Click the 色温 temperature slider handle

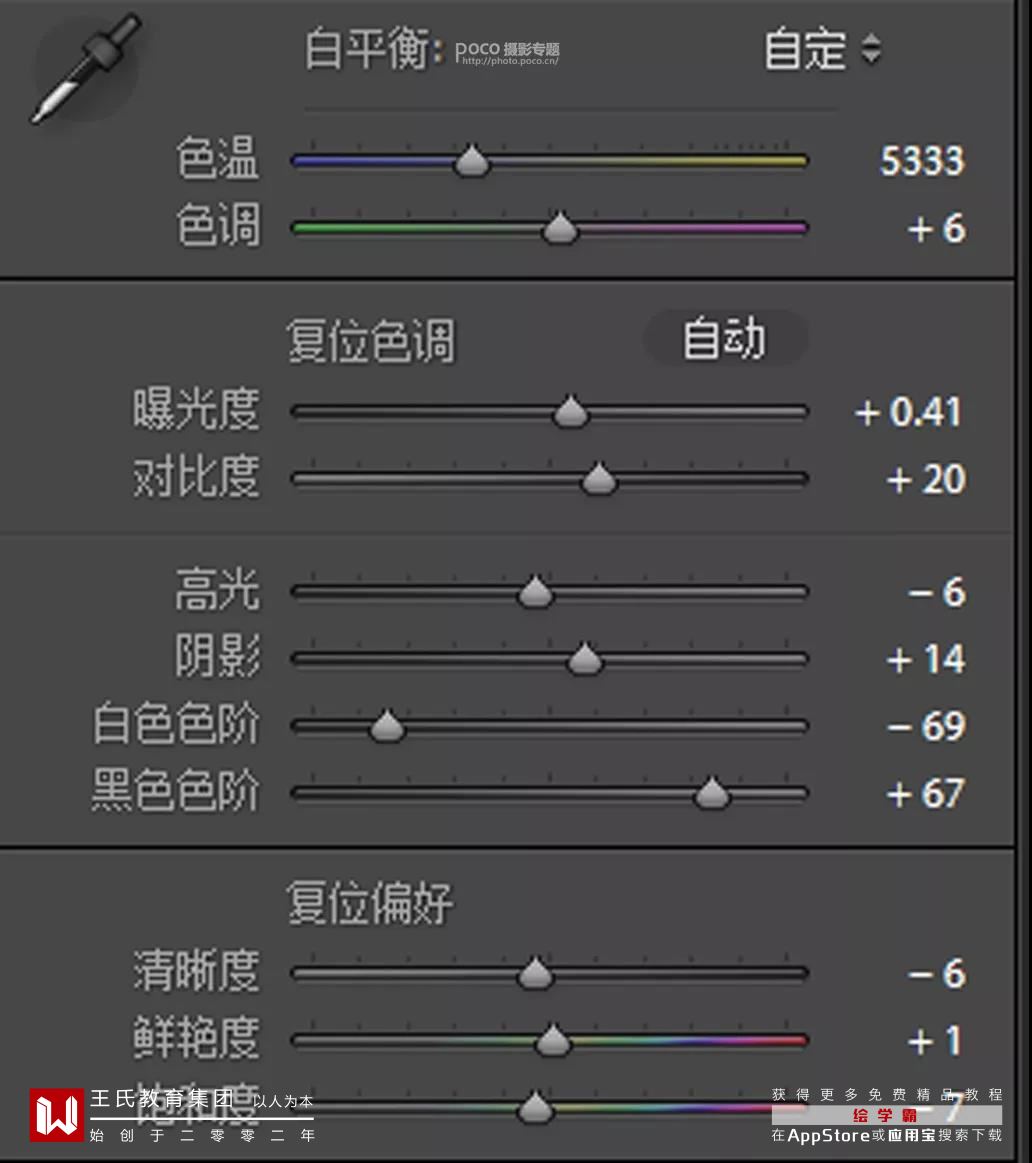coord(472,162)
